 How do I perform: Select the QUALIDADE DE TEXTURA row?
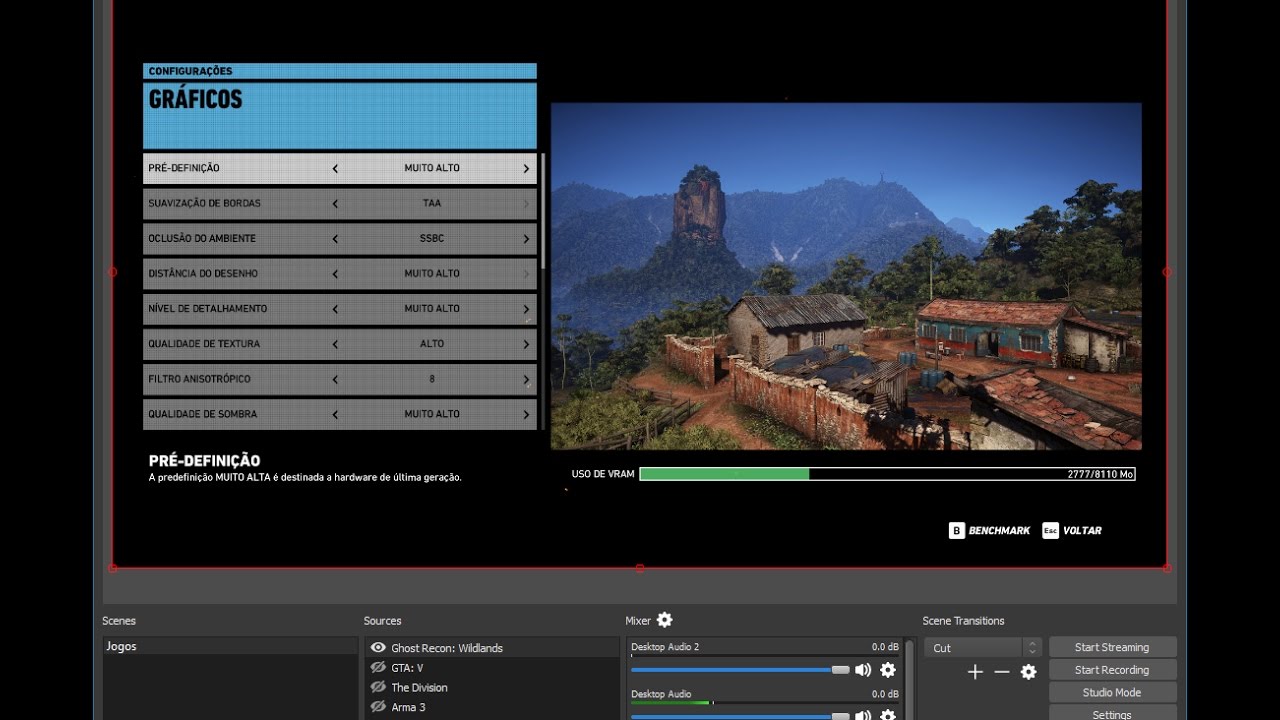[340, 343]
